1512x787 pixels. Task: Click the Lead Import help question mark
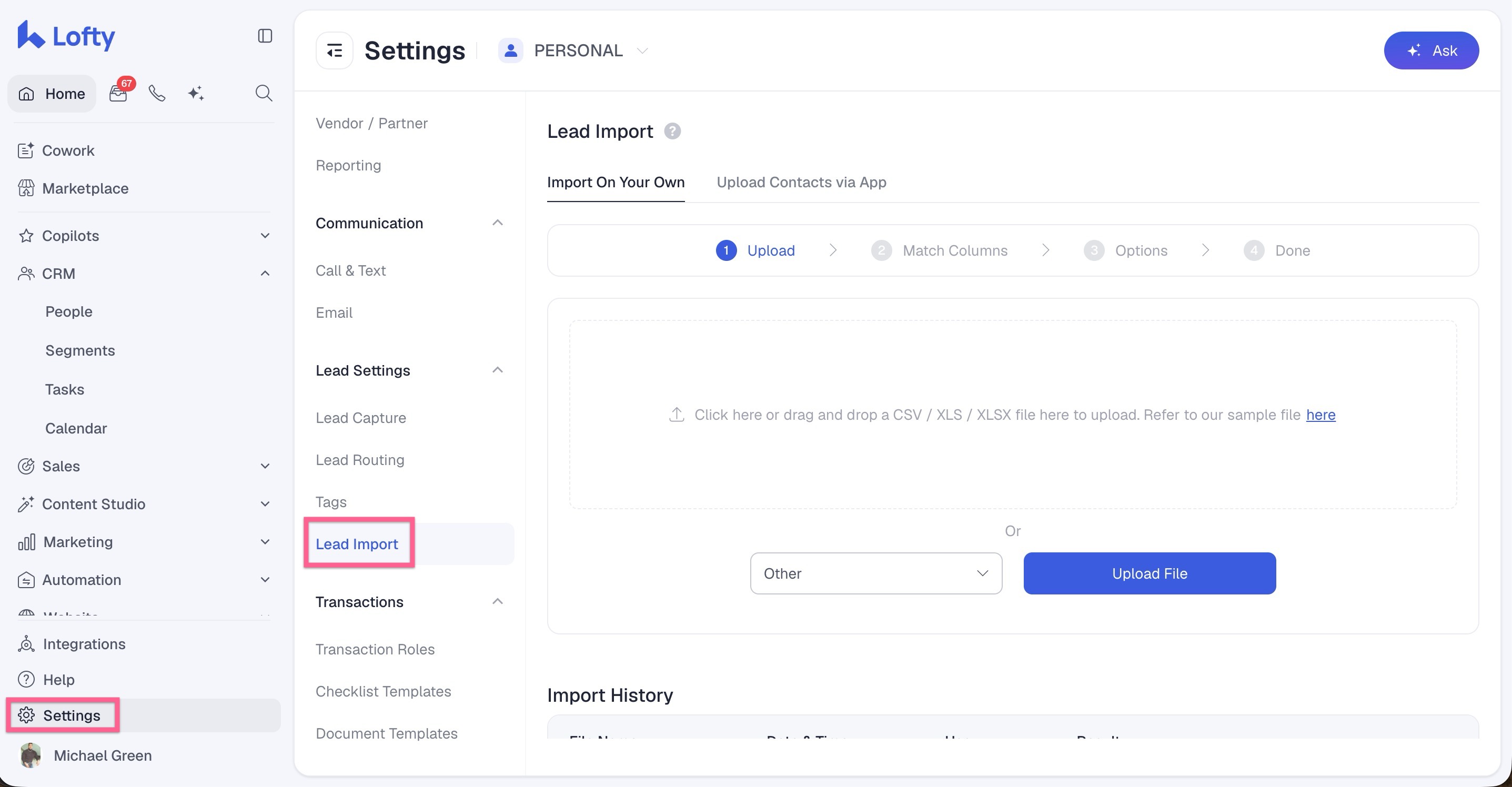(672, 131)
